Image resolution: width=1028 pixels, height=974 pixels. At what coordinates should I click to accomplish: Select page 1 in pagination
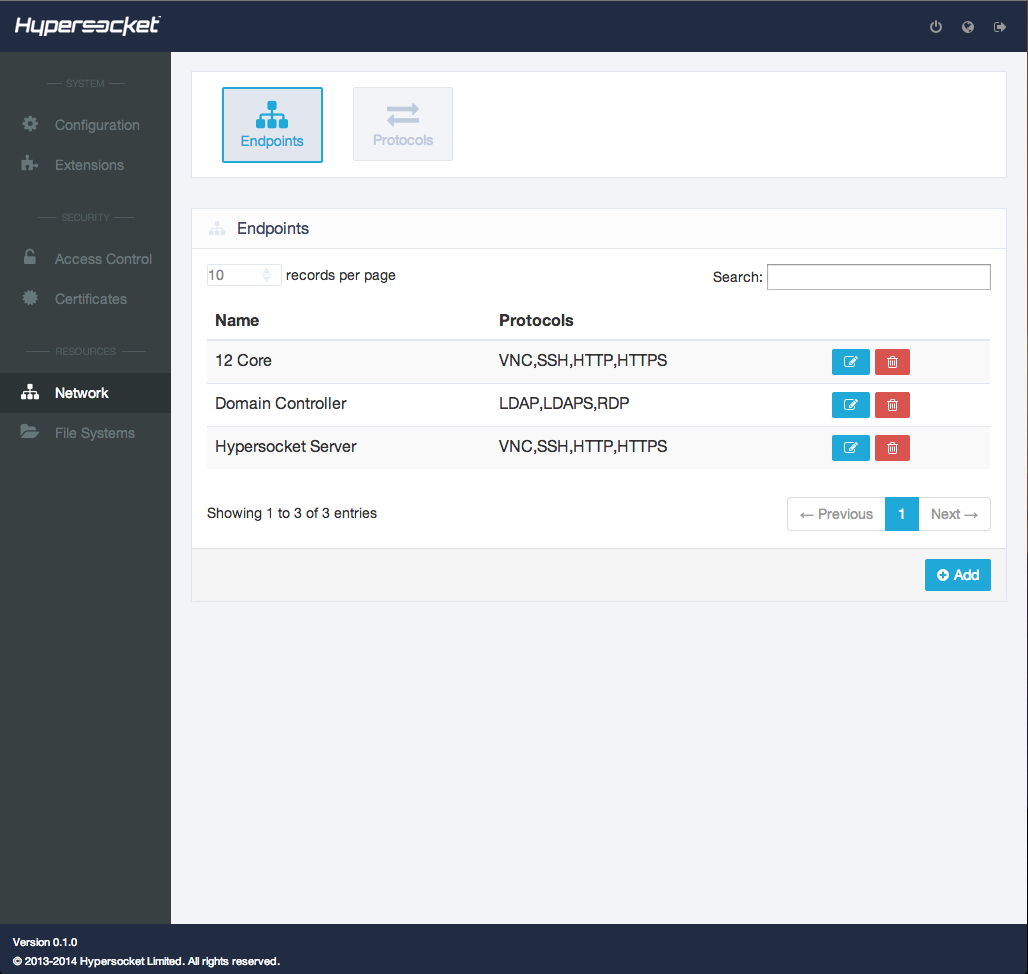tap(901, 514)
